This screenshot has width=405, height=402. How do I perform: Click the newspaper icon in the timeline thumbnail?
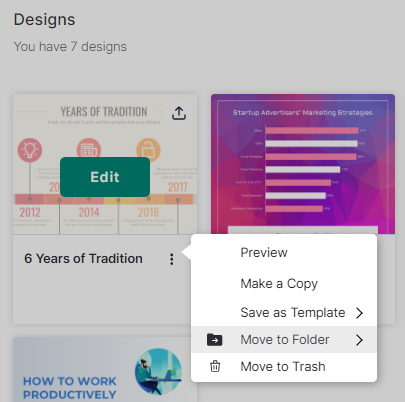89,148
